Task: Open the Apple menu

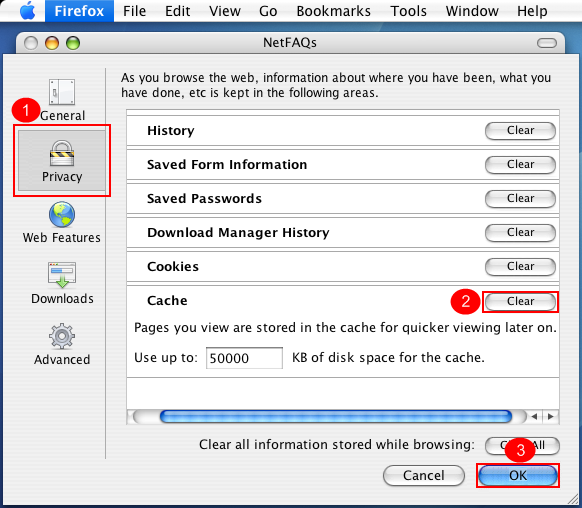Action: pyautogui.click(x=27, y=11)
